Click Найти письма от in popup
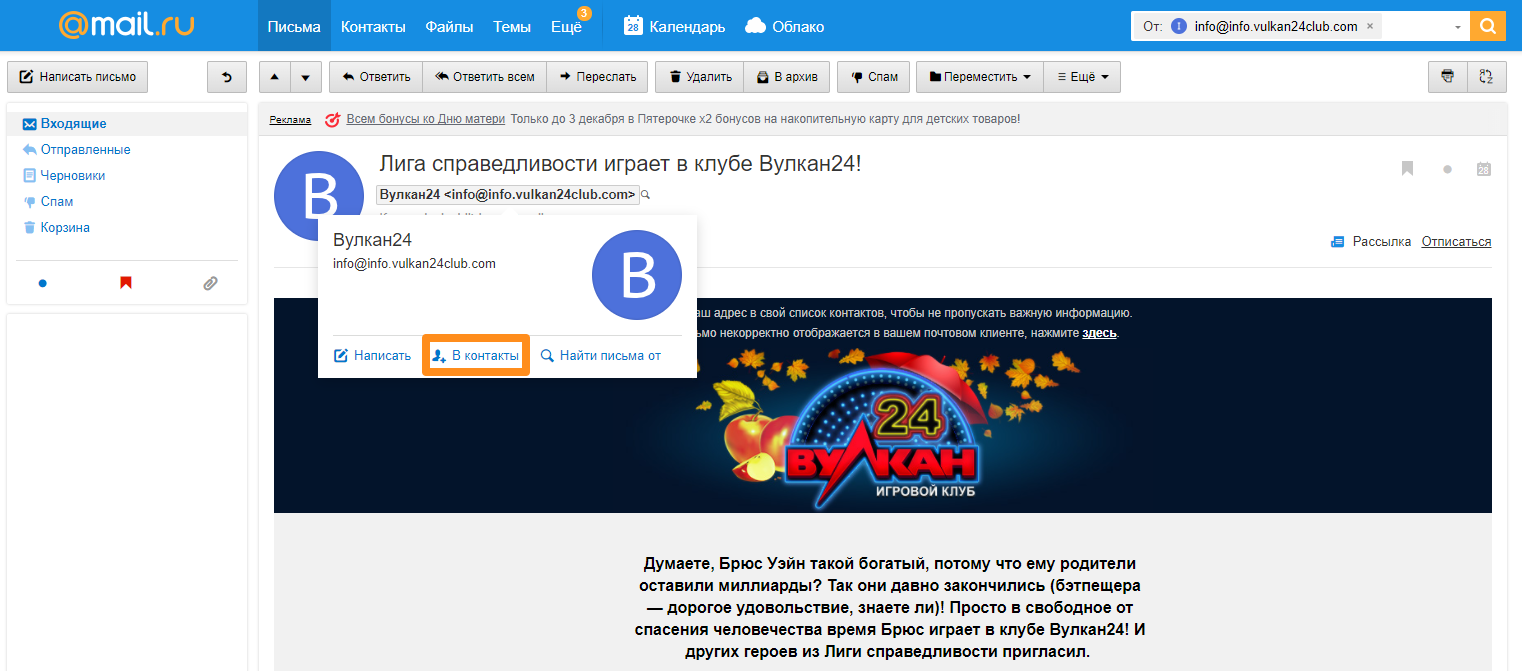 click(601, 356)
